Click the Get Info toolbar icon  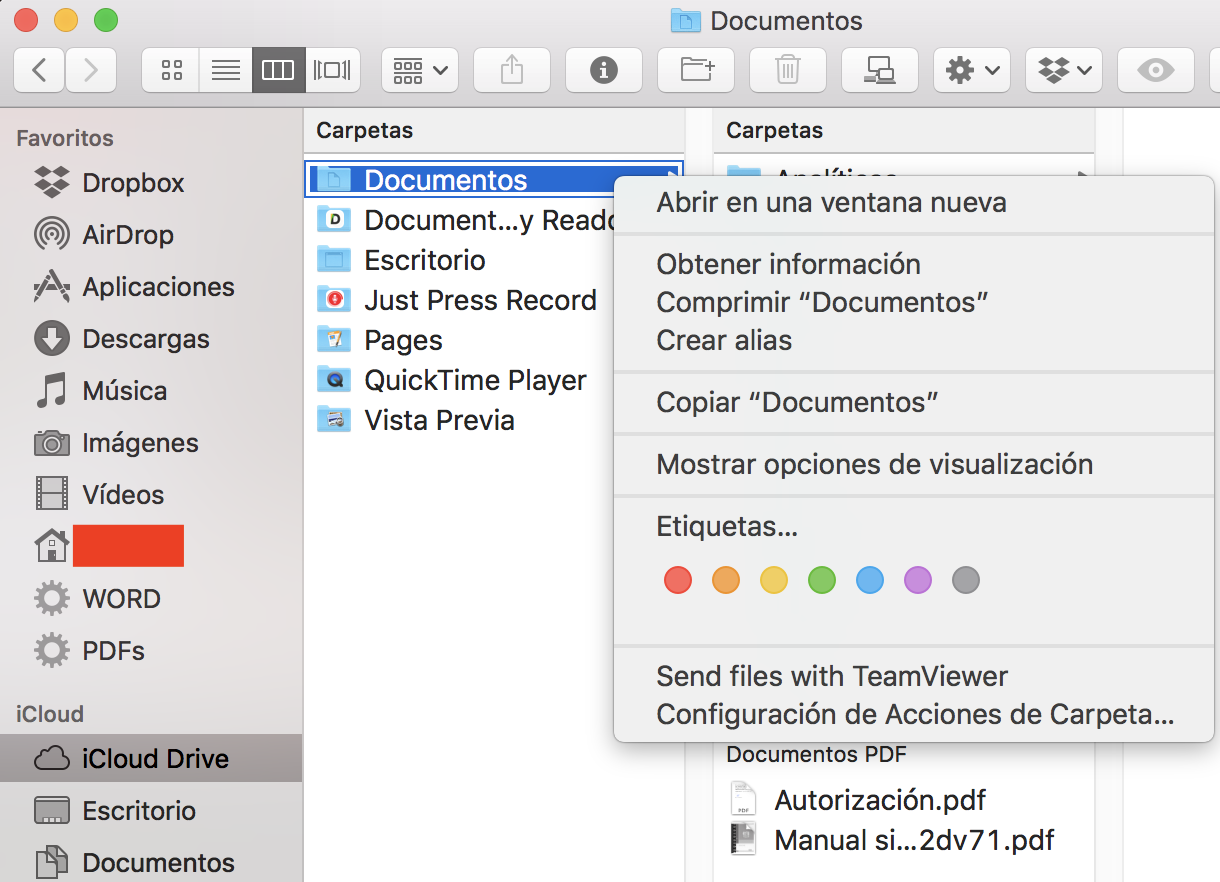coord(604,69)
